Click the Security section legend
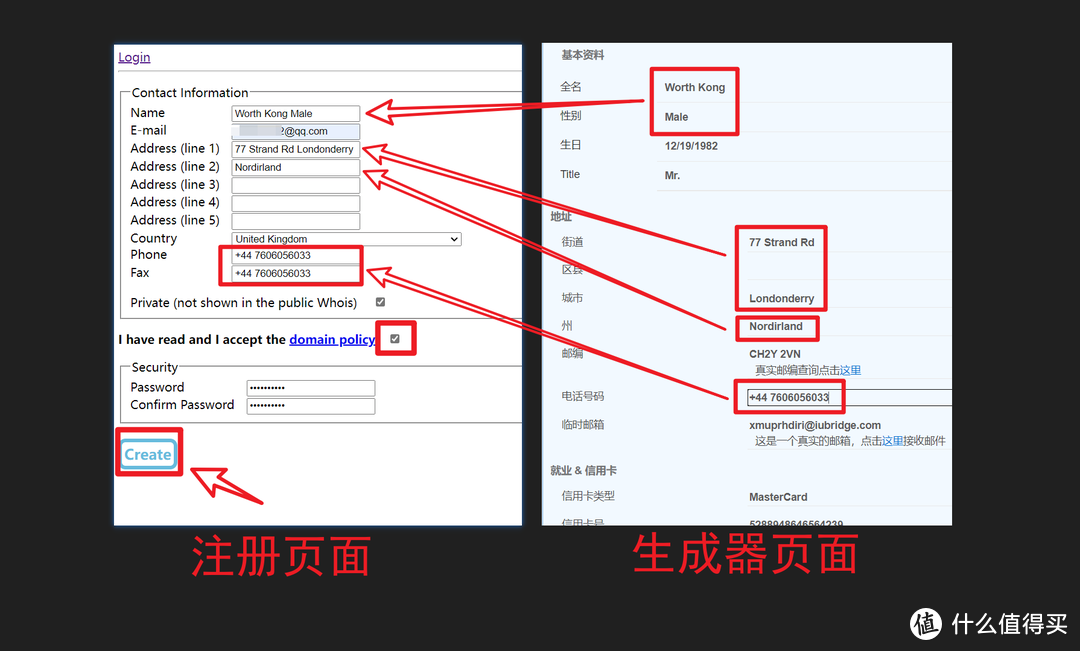The height and width of the screenshot is (651, 1080). 155,368
